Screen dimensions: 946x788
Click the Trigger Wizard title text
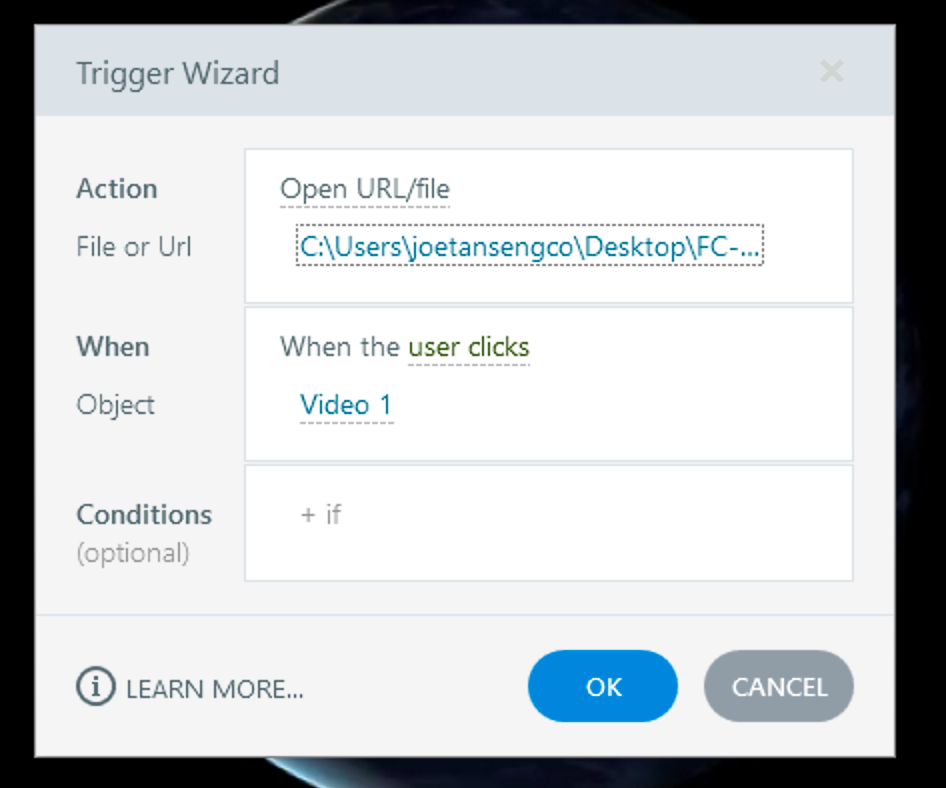[177, 73]
